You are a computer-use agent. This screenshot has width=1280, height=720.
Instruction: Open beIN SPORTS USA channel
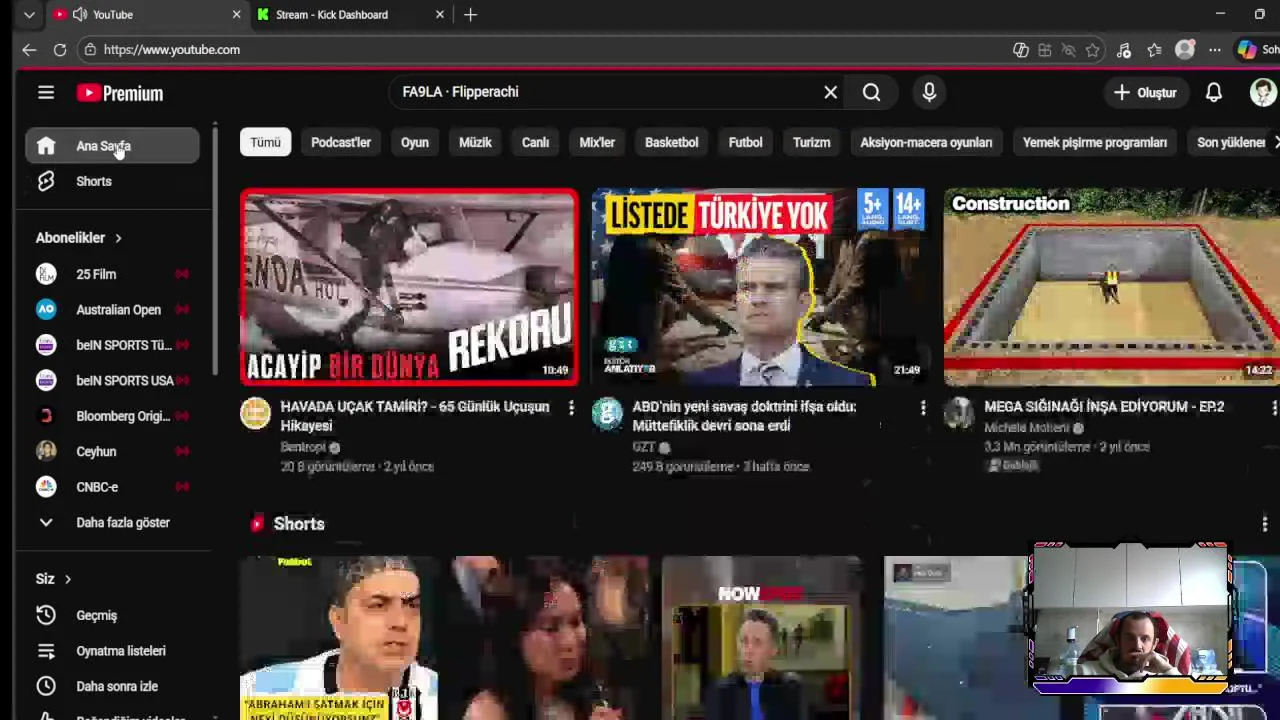tap(112, 381)
